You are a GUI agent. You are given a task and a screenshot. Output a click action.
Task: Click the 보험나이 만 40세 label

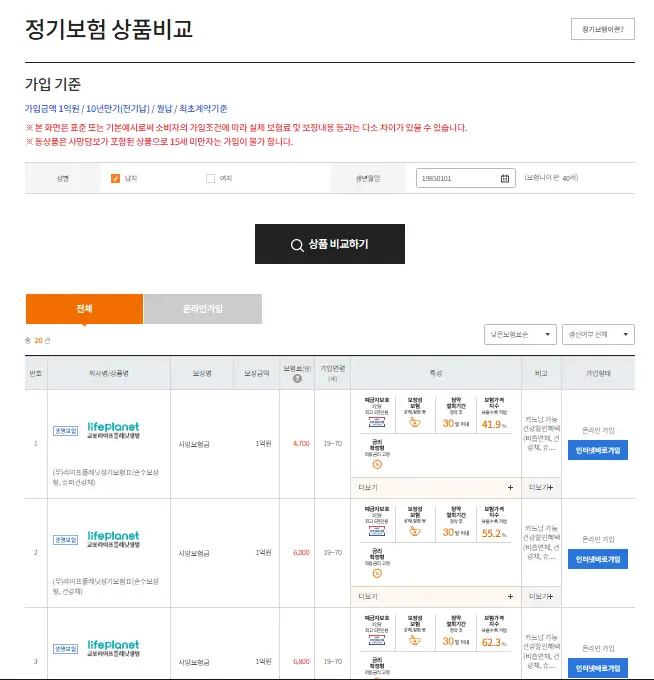[551, 178]
